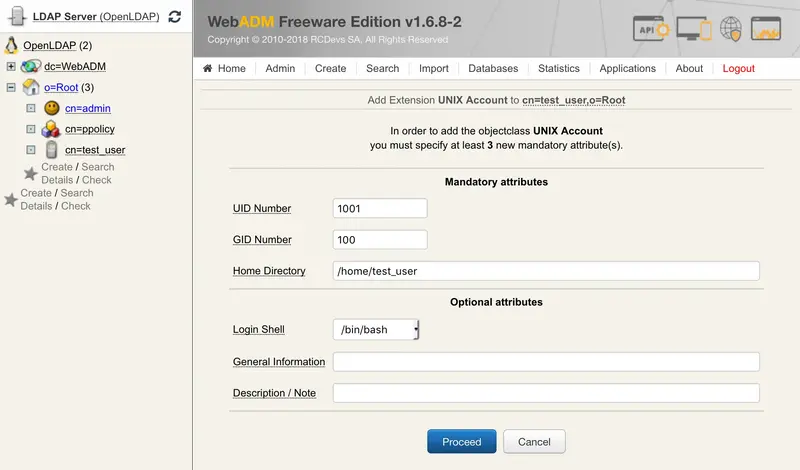This screenshot has height=470, width=800.
Task: Click the globe with shield icon
Action: 731,28
